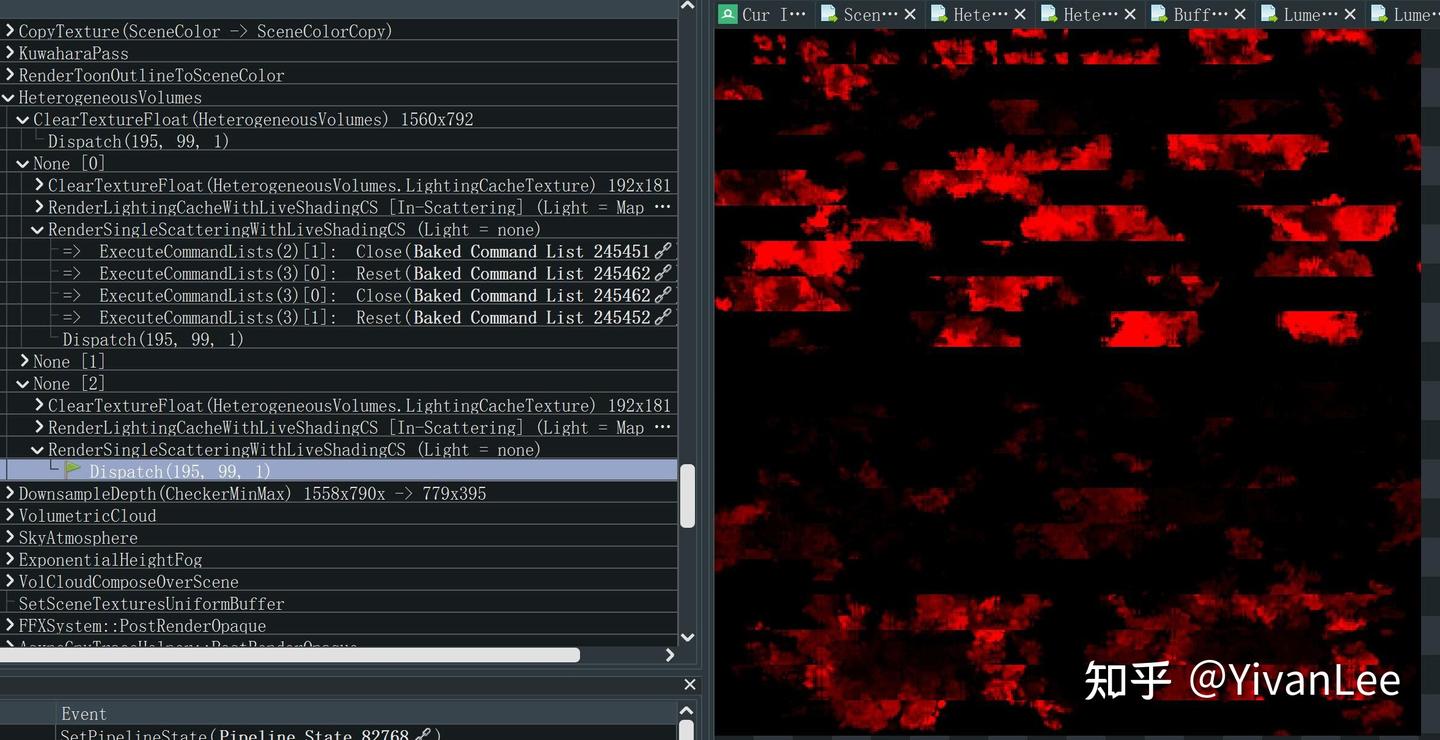
Task: Click the chain link icon beside Baked Command List 245451
Action: 663,251
